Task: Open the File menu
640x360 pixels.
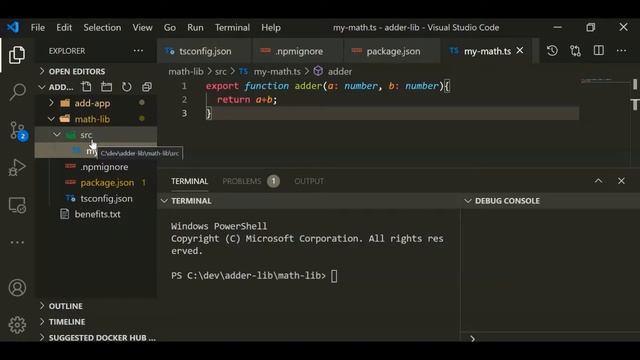Action: (38, 27)
